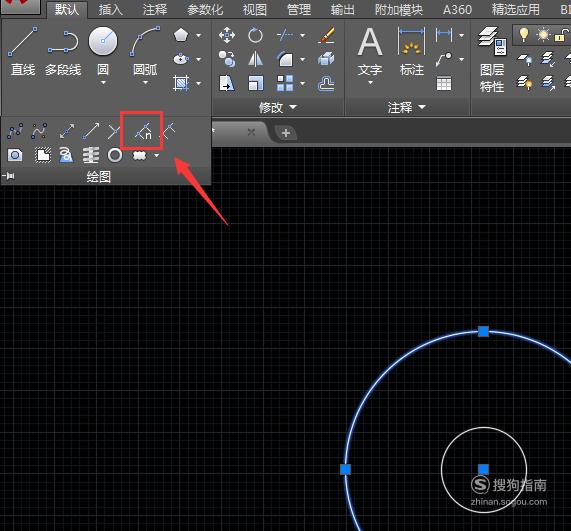Image resolution: width=571 pixels, height=531 pixels.
Task: Switch to the 管理 ribbon tab
Action: click(x=299, y=10)
